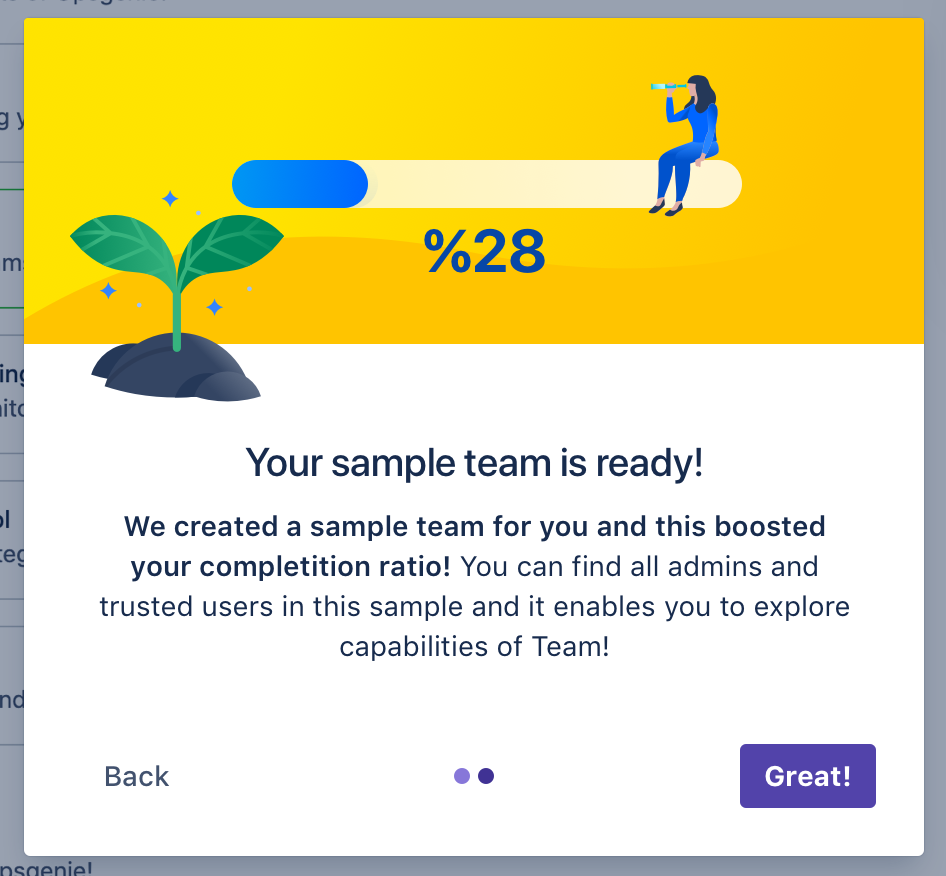The width and height of the screenshot is (946, 876).
Task: Click the dimmed background left of the dialog
Action: pyautogui.click(x=11, y=422)
